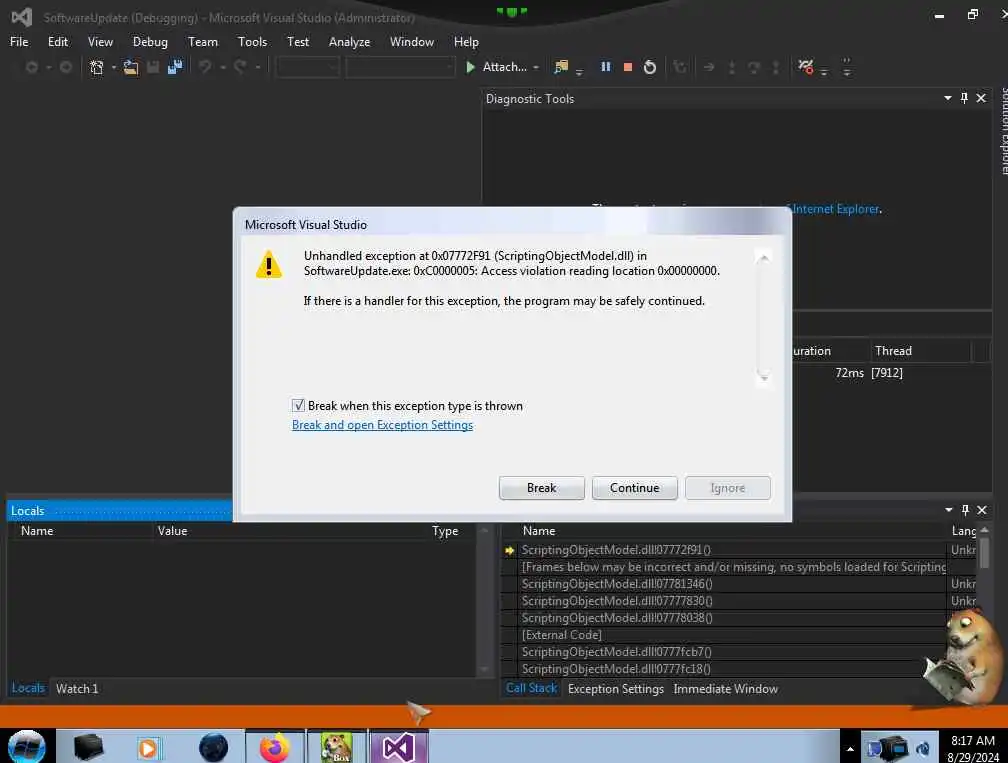Open Call Stack window position dropdown
1008x763 pixels.
[949, 510]
